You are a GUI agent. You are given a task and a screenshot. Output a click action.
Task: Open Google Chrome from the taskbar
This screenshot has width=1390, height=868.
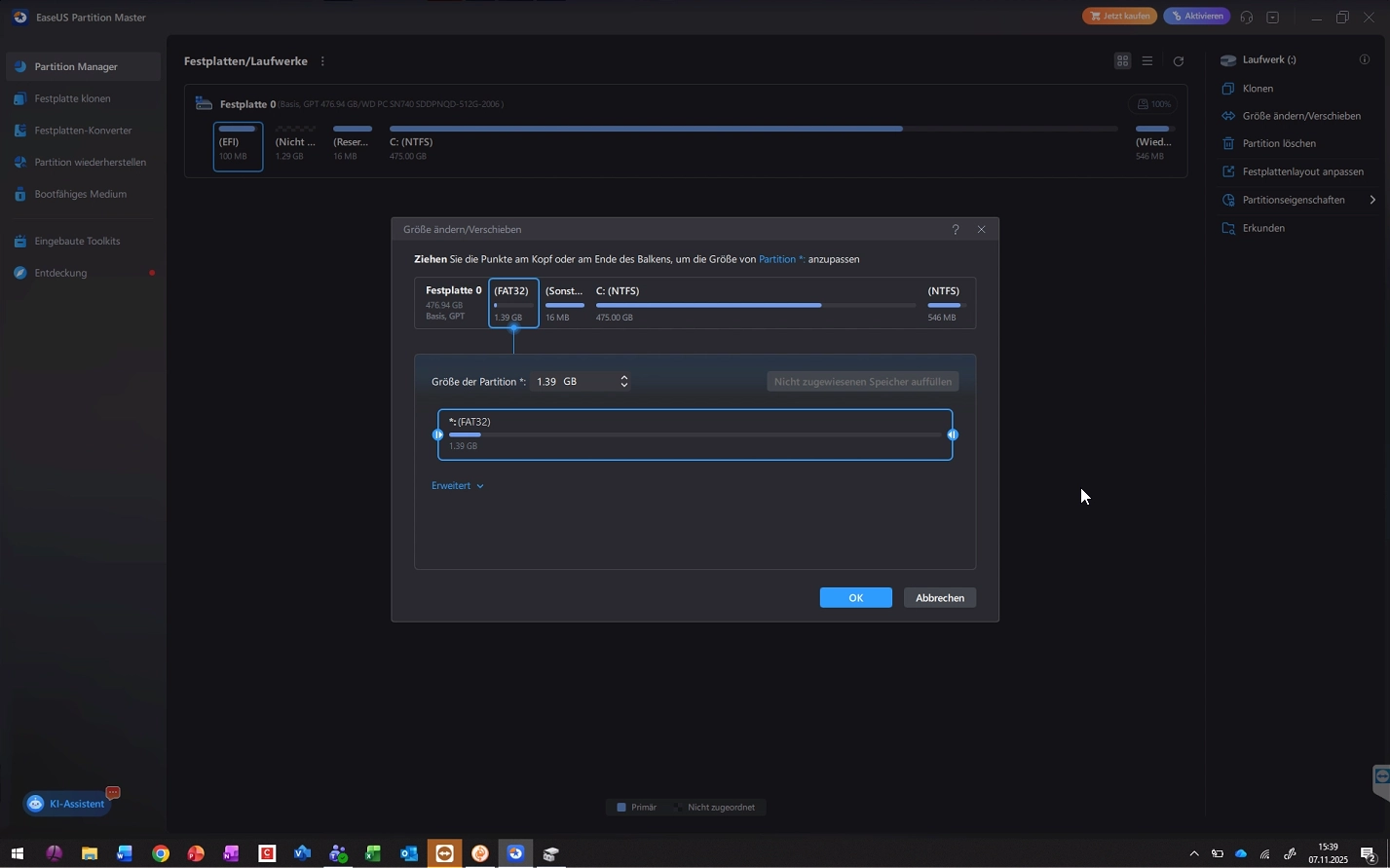(x=160, y=854)
